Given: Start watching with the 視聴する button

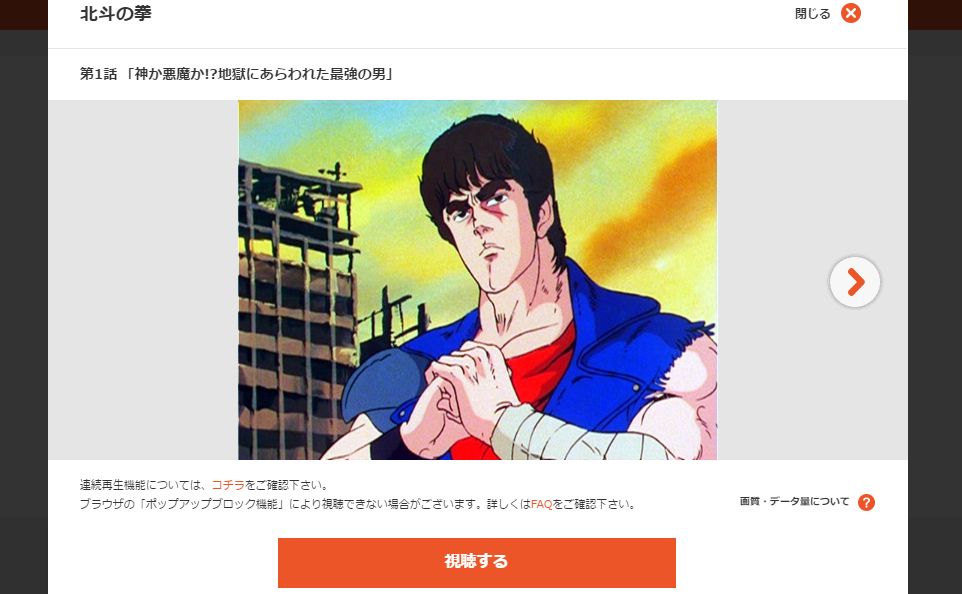Looking at the screenshot, I should tap(477, 563).
